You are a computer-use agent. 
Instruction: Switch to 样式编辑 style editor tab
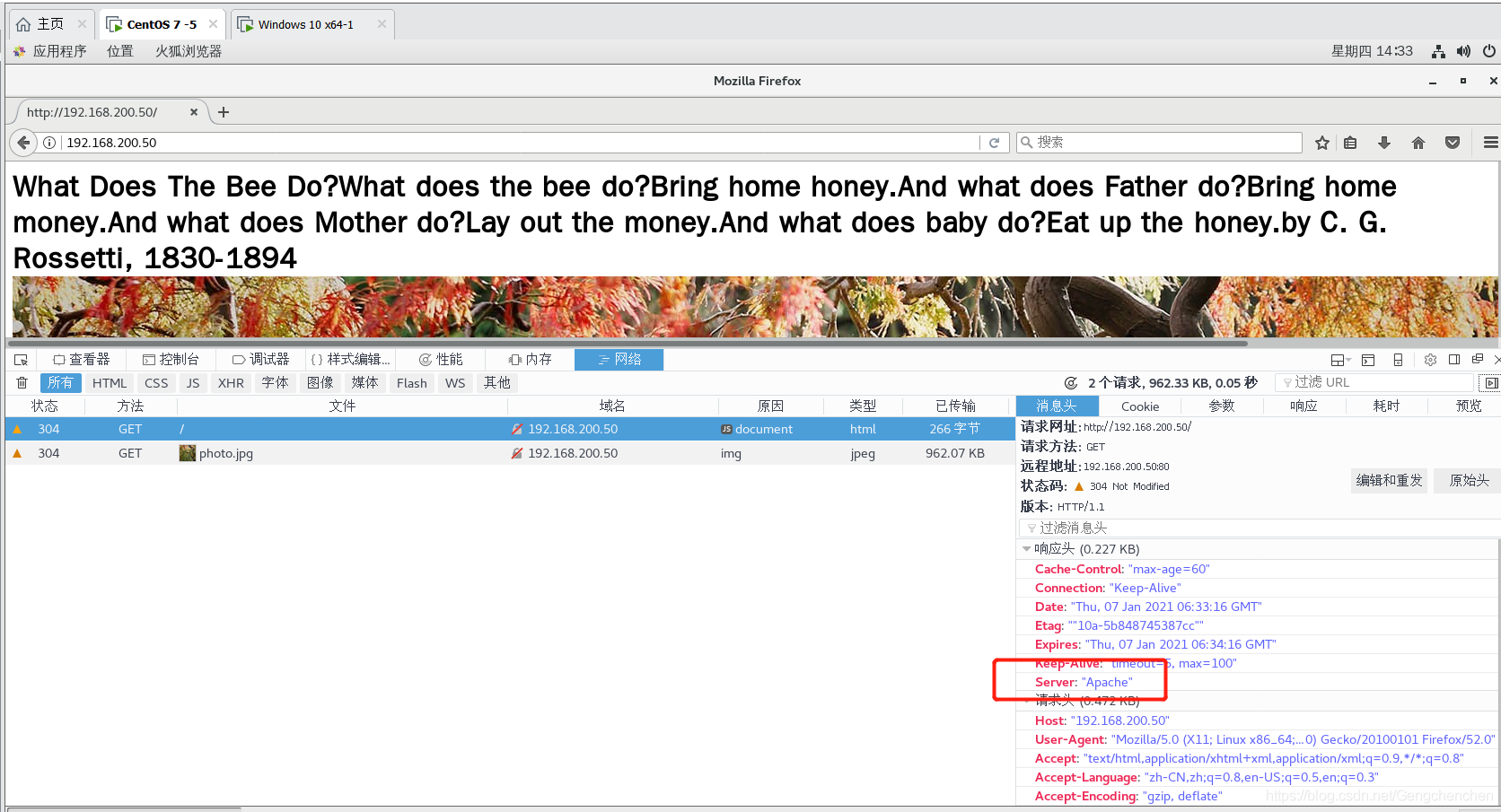(x=350, y=360)
